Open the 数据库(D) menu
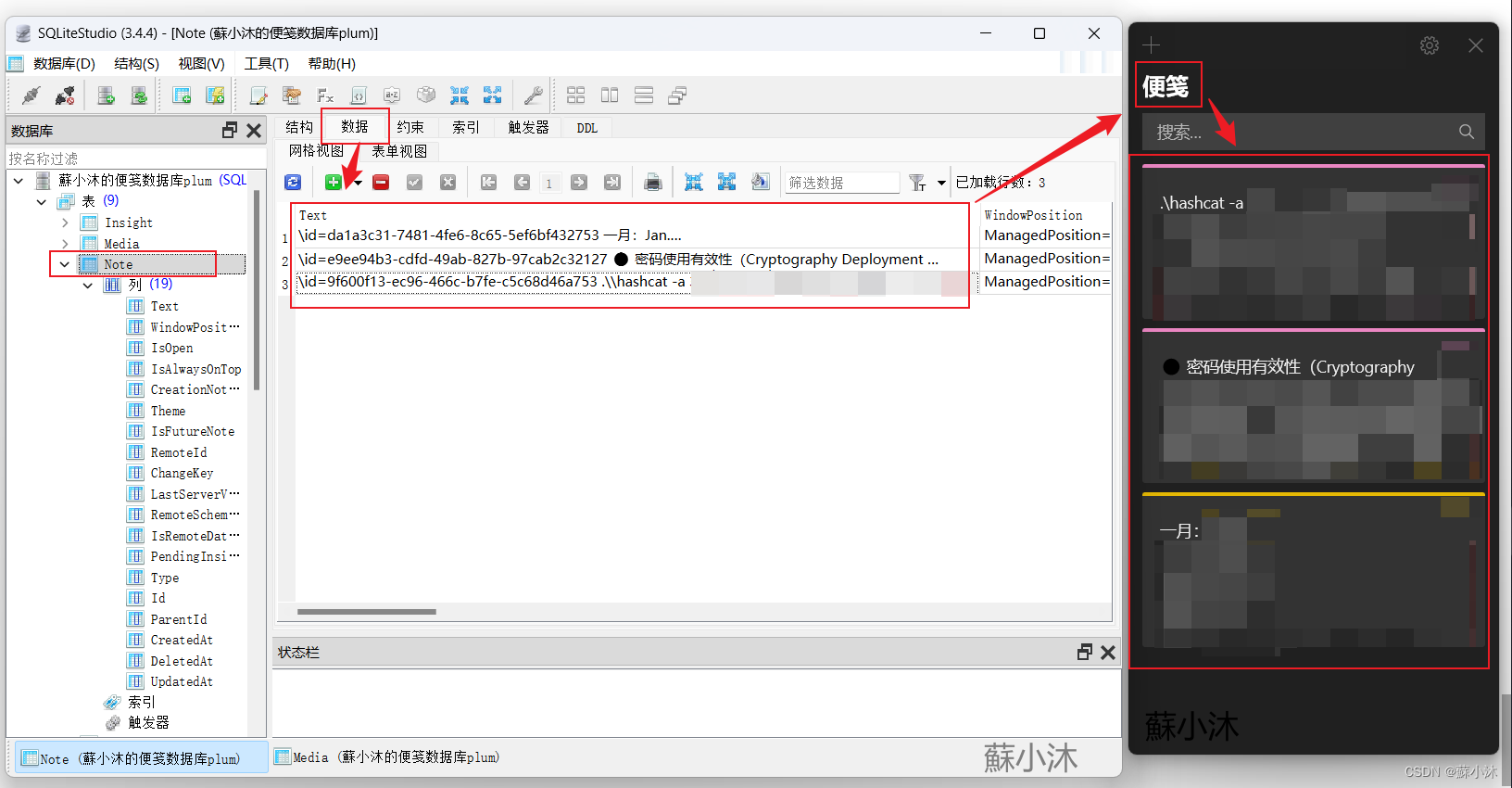 click(64, 64)
